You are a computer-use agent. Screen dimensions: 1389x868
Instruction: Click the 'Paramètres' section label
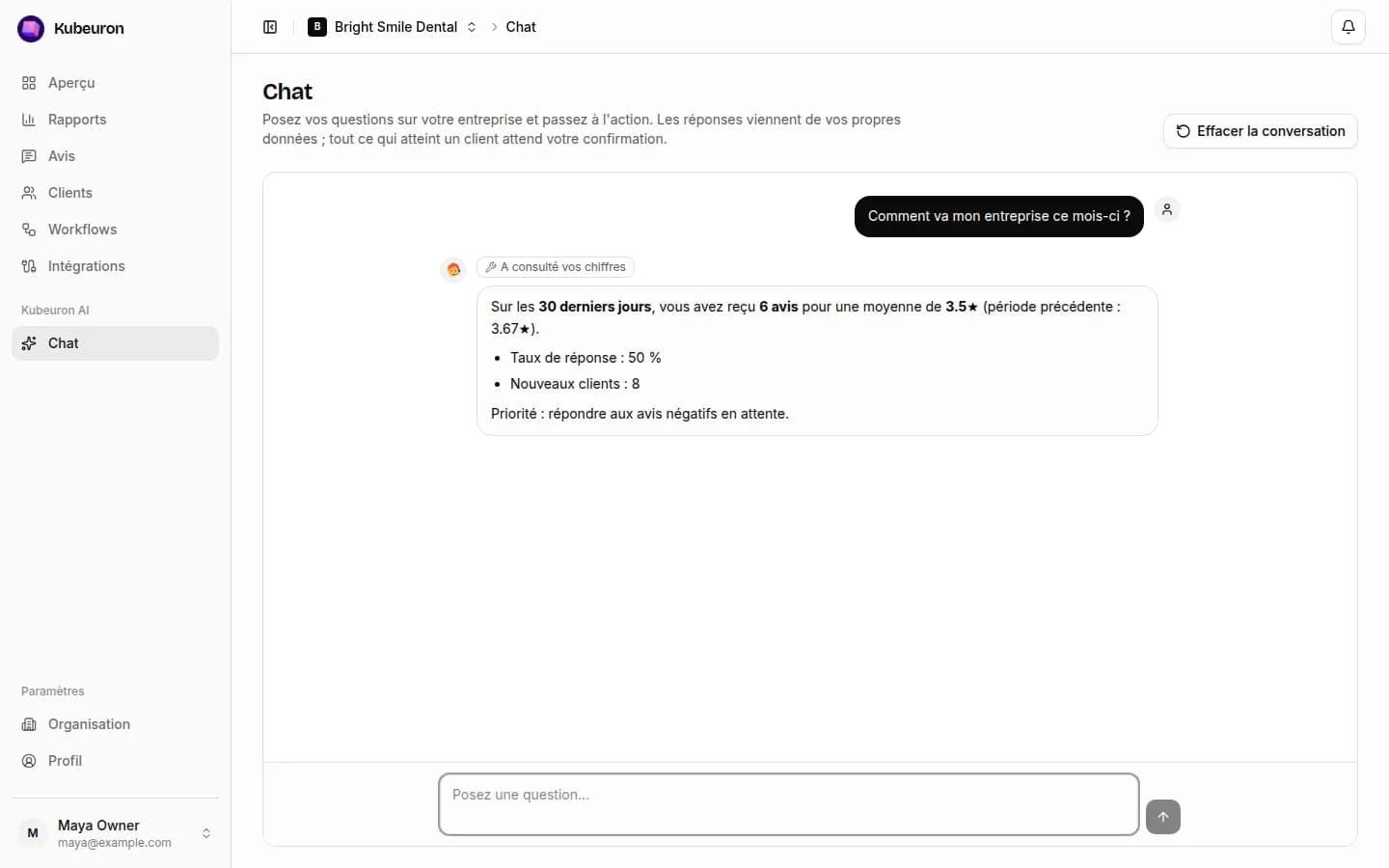[x=53, y=692]
